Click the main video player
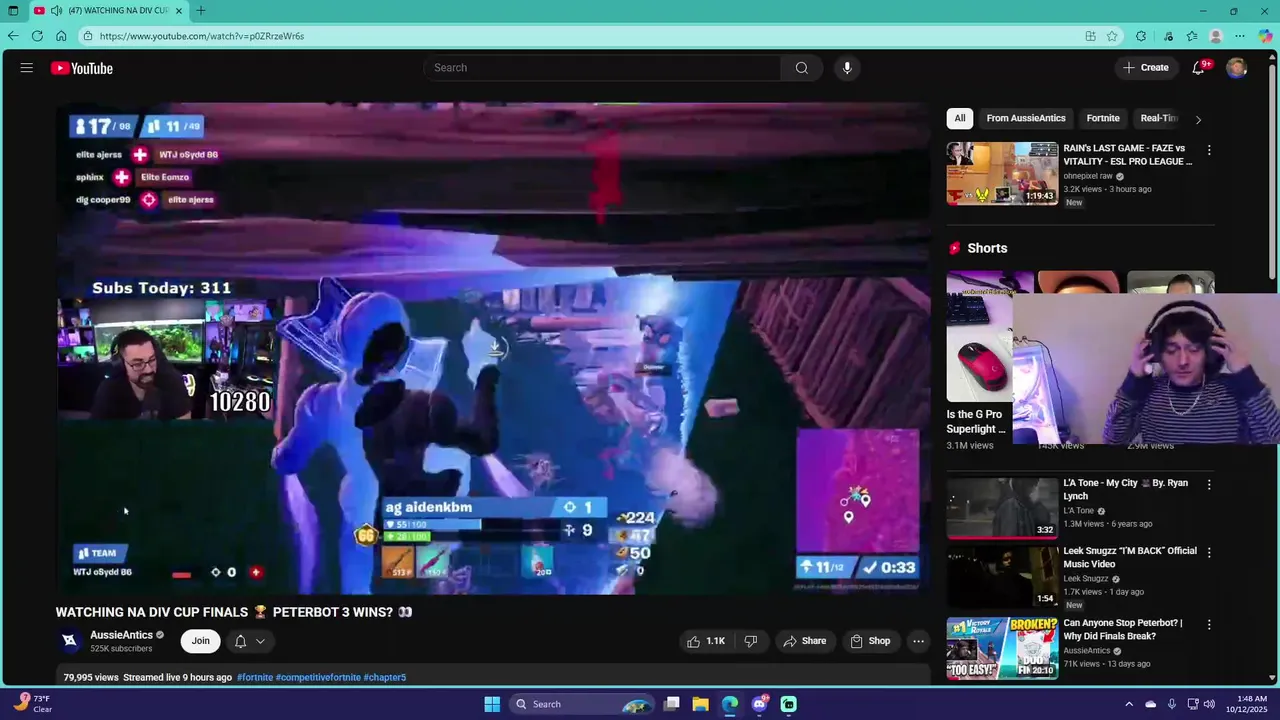This screenshot has width=1280, height=720. pyautogui.click(x=493, y=348)
